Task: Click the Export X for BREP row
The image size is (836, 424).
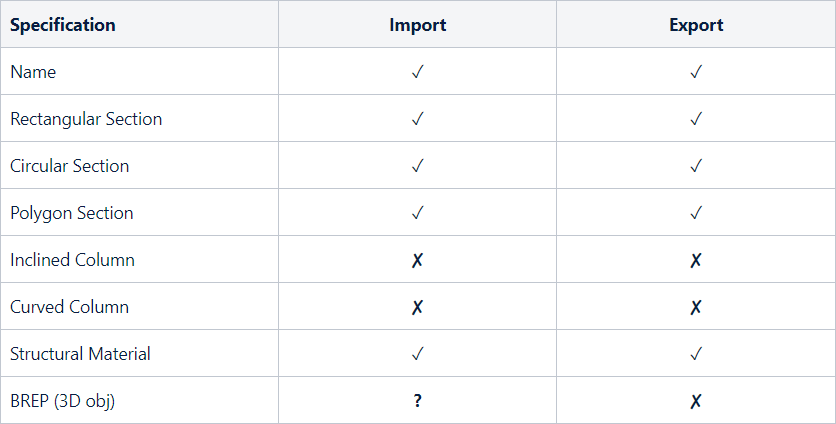Action: click(x=696, y=401)
